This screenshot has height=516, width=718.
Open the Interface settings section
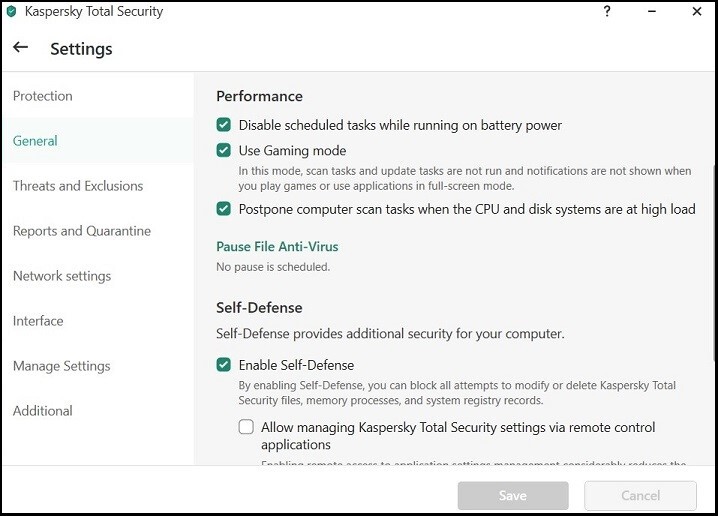click(x=38, y=321)
